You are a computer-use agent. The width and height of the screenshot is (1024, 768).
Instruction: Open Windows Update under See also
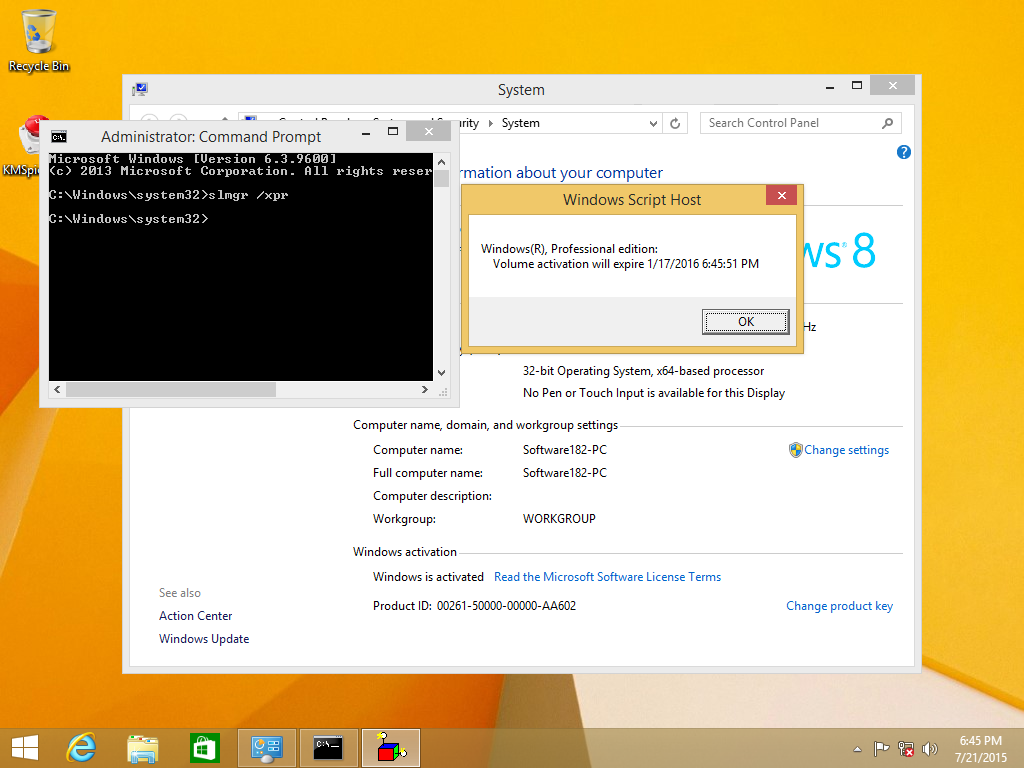pyautogui.click(x=204, y=639)
